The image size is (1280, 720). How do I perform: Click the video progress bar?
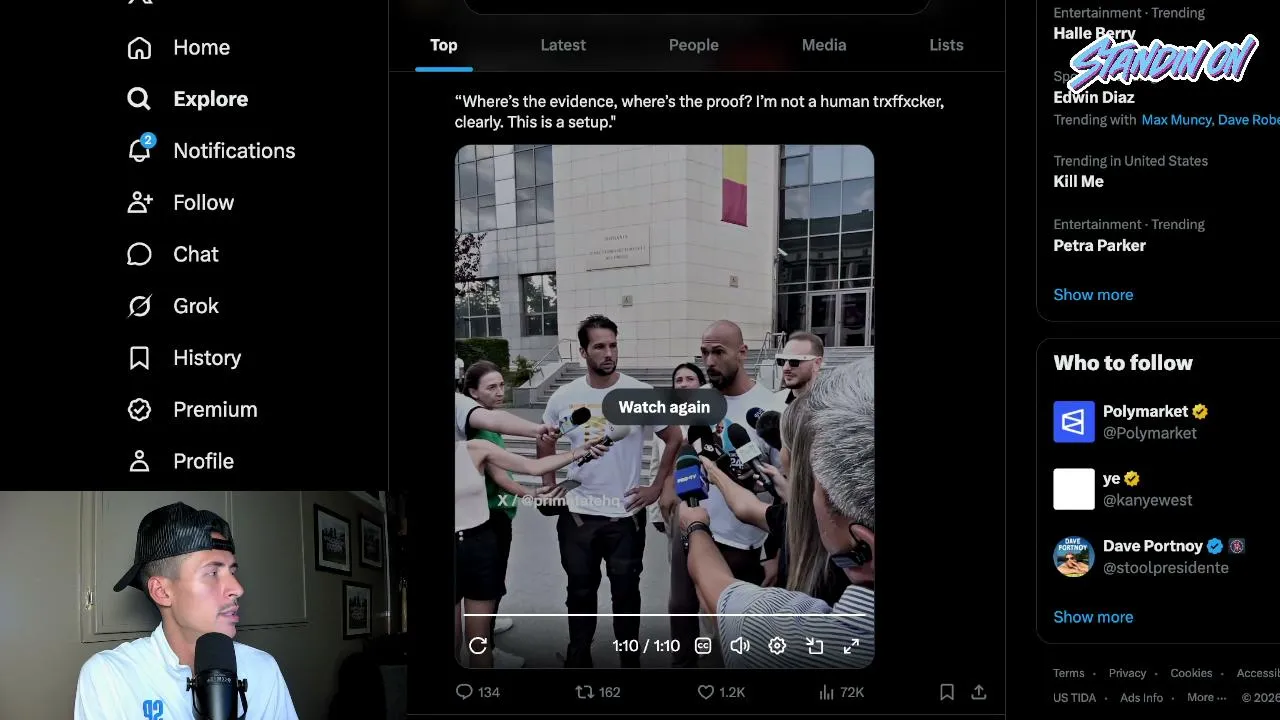(664, 615)
